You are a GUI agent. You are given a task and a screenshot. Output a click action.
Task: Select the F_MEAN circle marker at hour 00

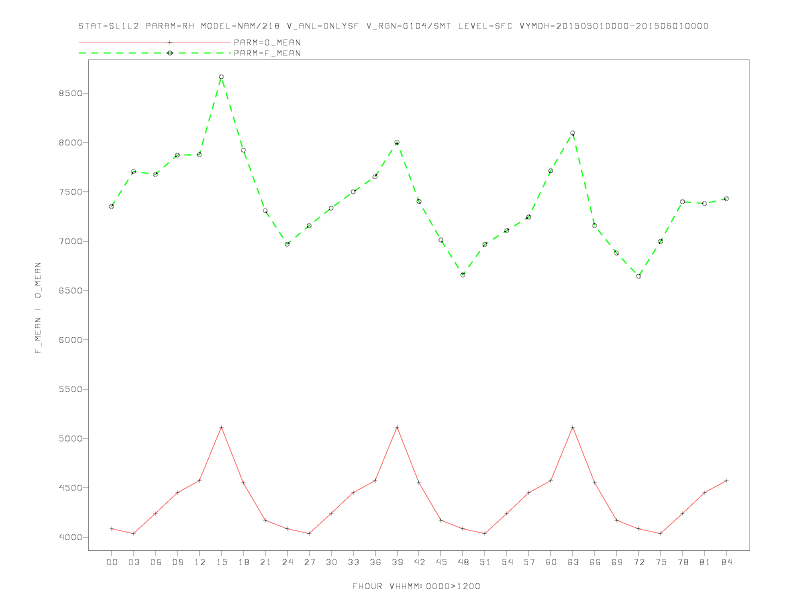click(112, 206)
